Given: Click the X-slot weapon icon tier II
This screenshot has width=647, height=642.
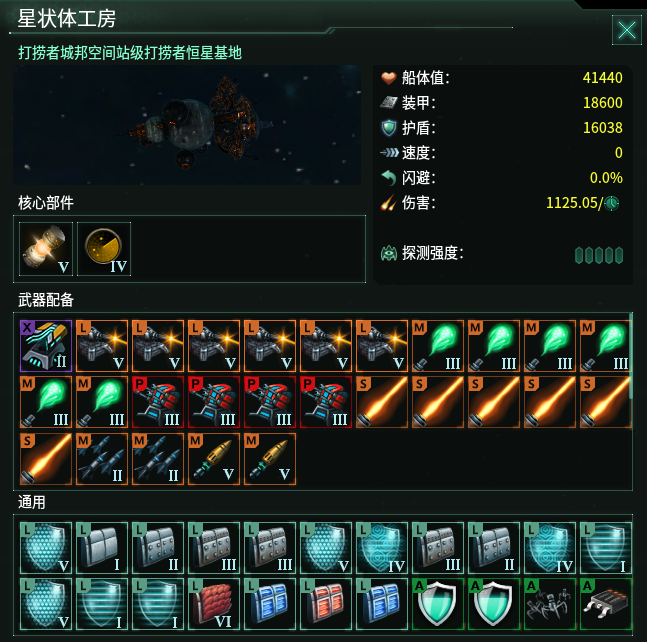Looking at the screenshot, I should pos(46,346).
